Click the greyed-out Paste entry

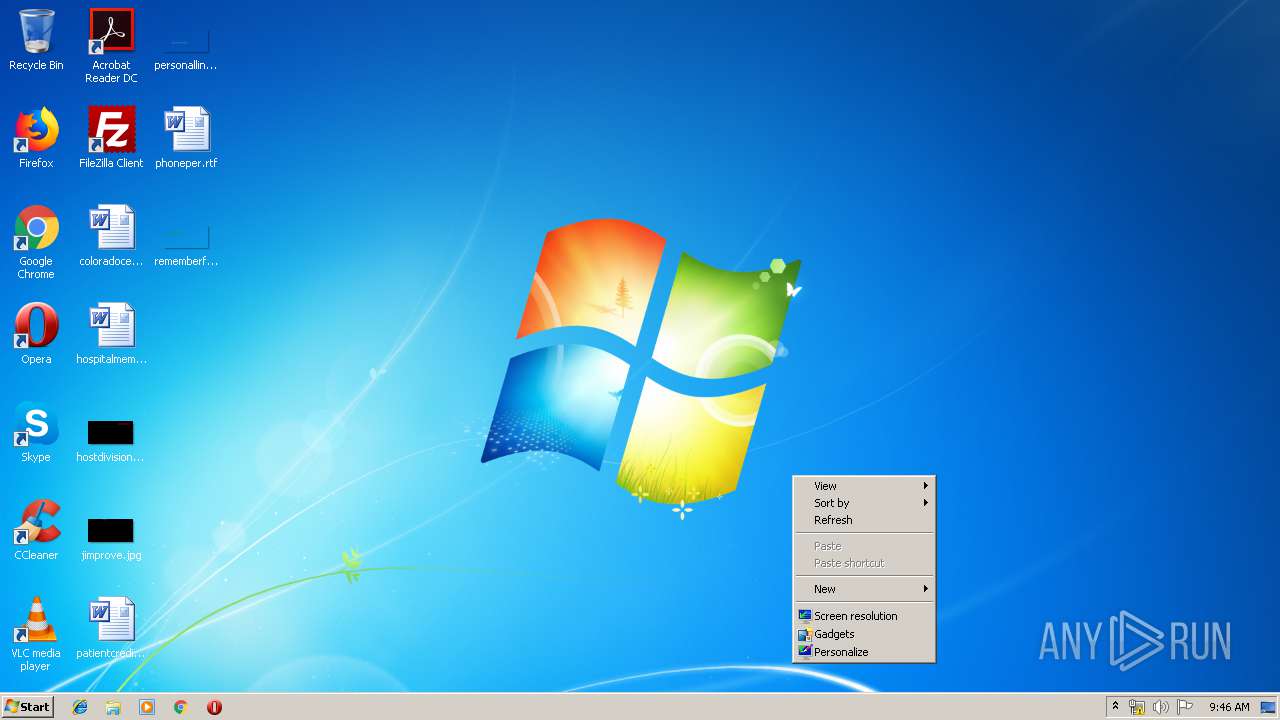pyautogui.click(x=864, y=546)
